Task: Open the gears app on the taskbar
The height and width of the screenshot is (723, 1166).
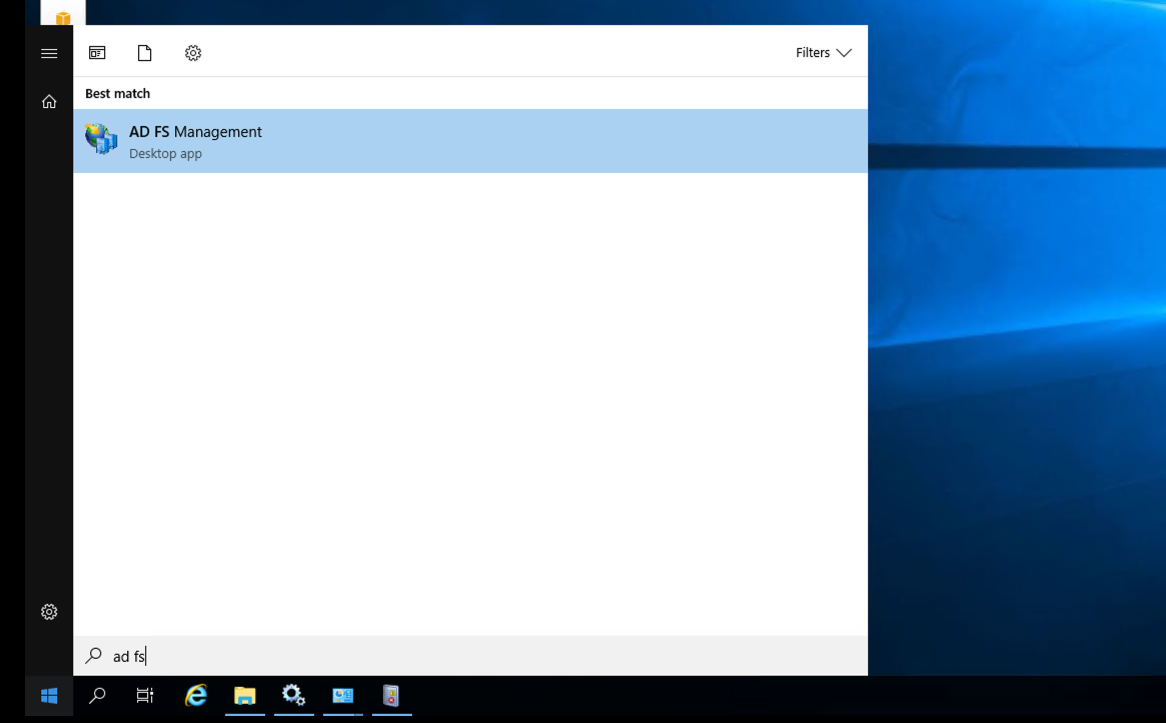Action: click(294, 695)
